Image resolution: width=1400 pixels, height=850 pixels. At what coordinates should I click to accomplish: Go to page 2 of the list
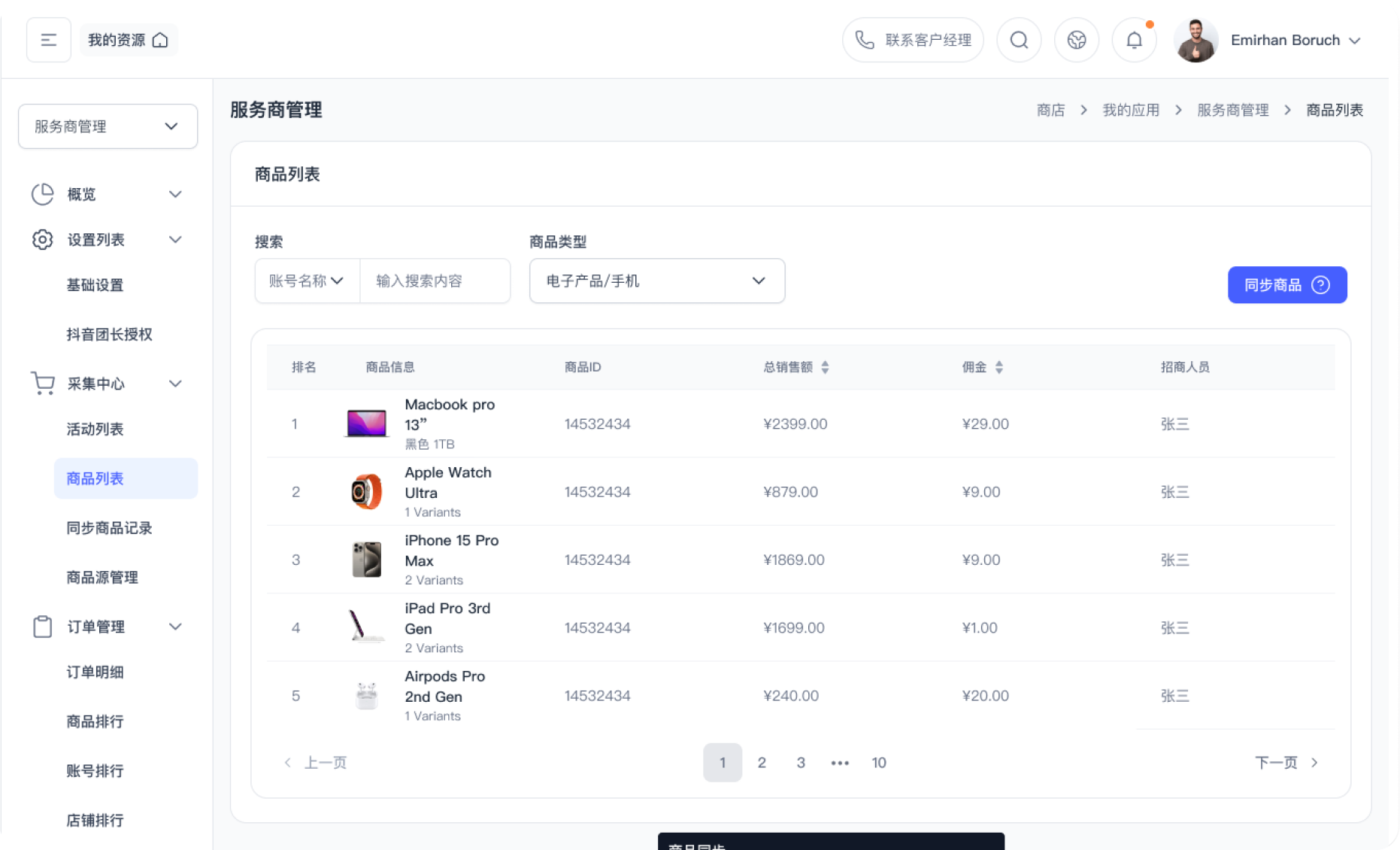click(762, 763)
